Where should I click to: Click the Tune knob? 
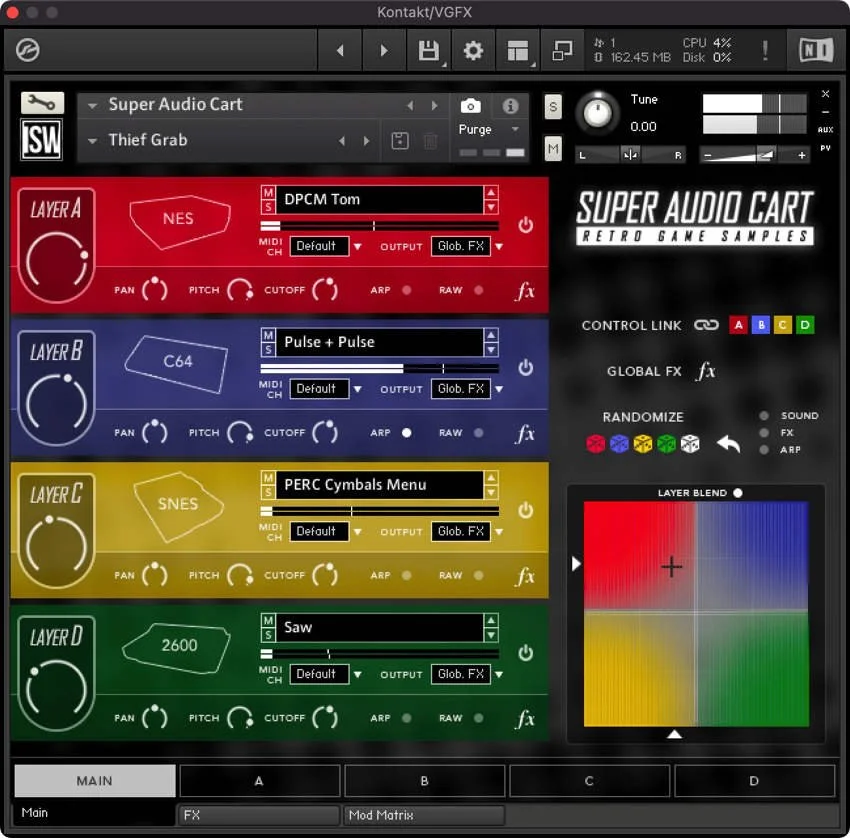click(x=597, y=113)
